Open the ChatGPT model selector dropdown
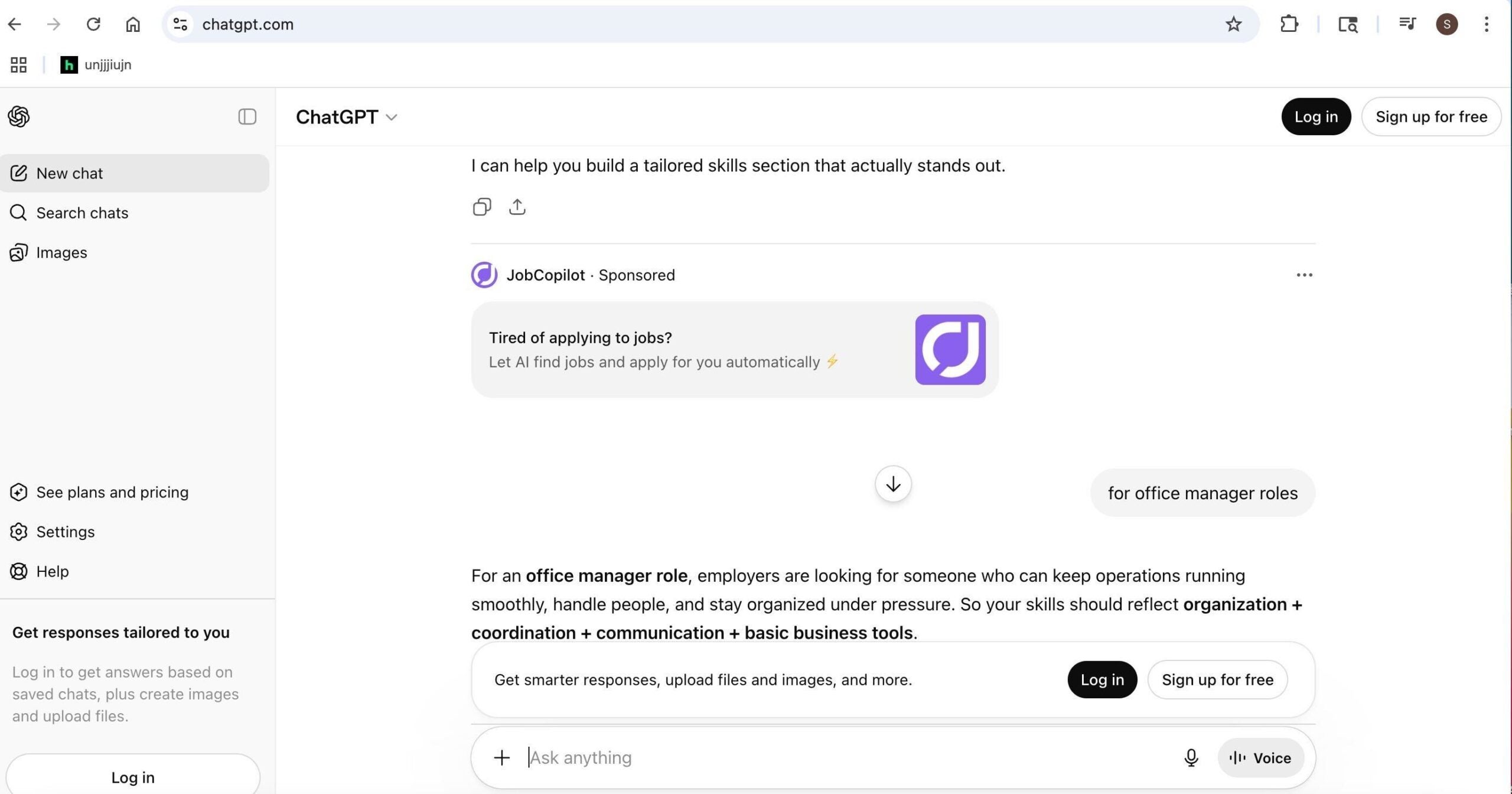 click(x=347, y=117)
